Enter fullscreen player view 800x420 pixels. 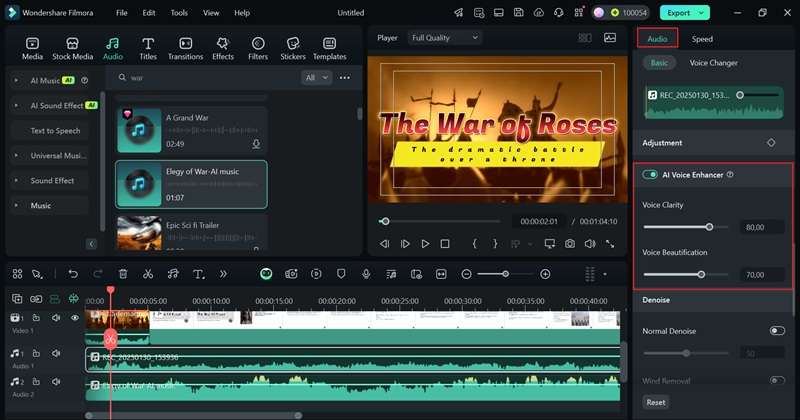(610, 244)
